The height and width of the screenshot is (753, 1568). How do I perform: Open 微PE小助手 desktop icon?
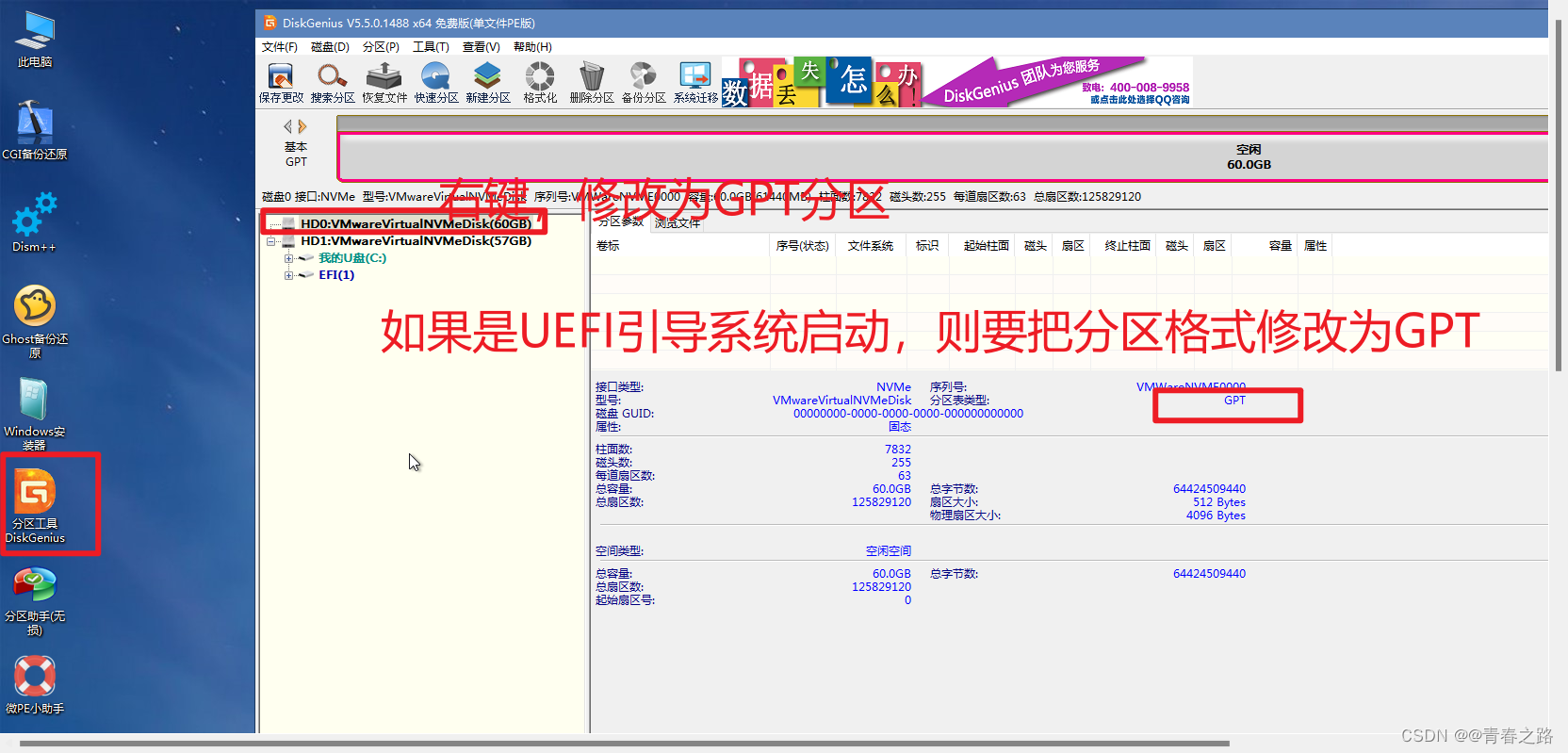[35, 684]
